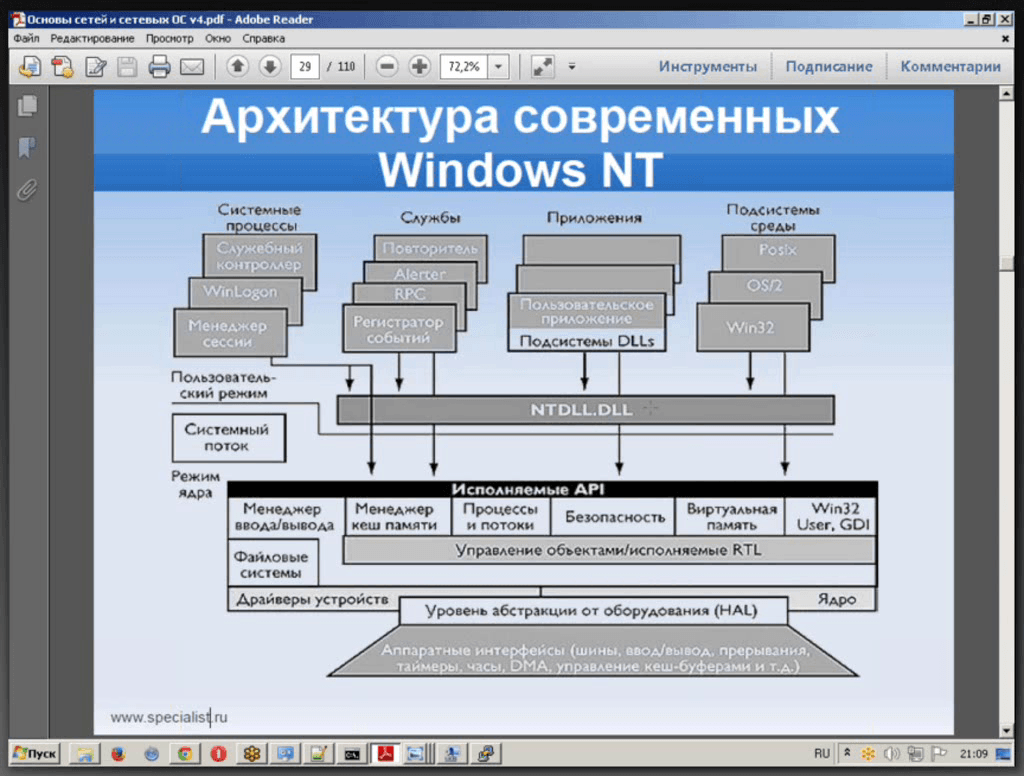
Task: Click the fit page/full view arrows icon
Action: coord(542,66)
